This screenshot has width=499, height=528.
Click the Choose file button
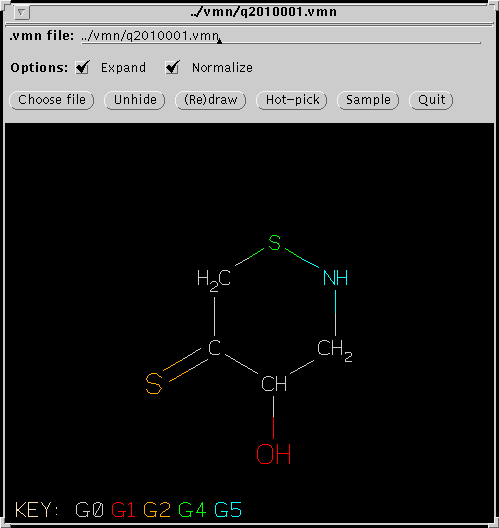coord(52,100)
